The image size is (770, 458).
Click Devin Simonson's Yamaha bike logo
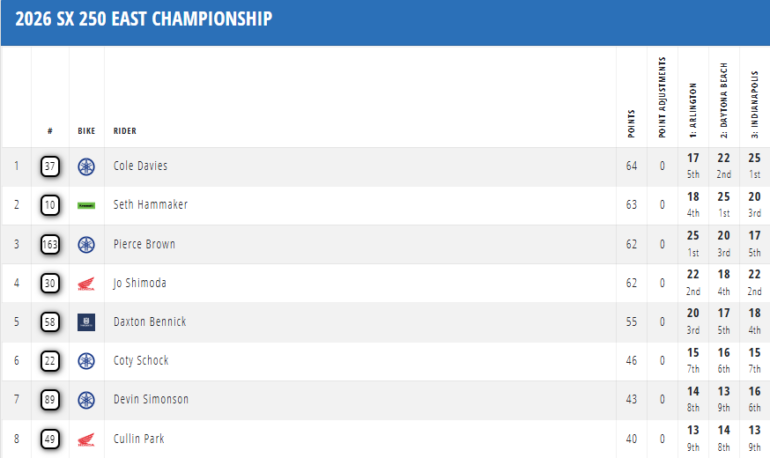tap(86, 400)
